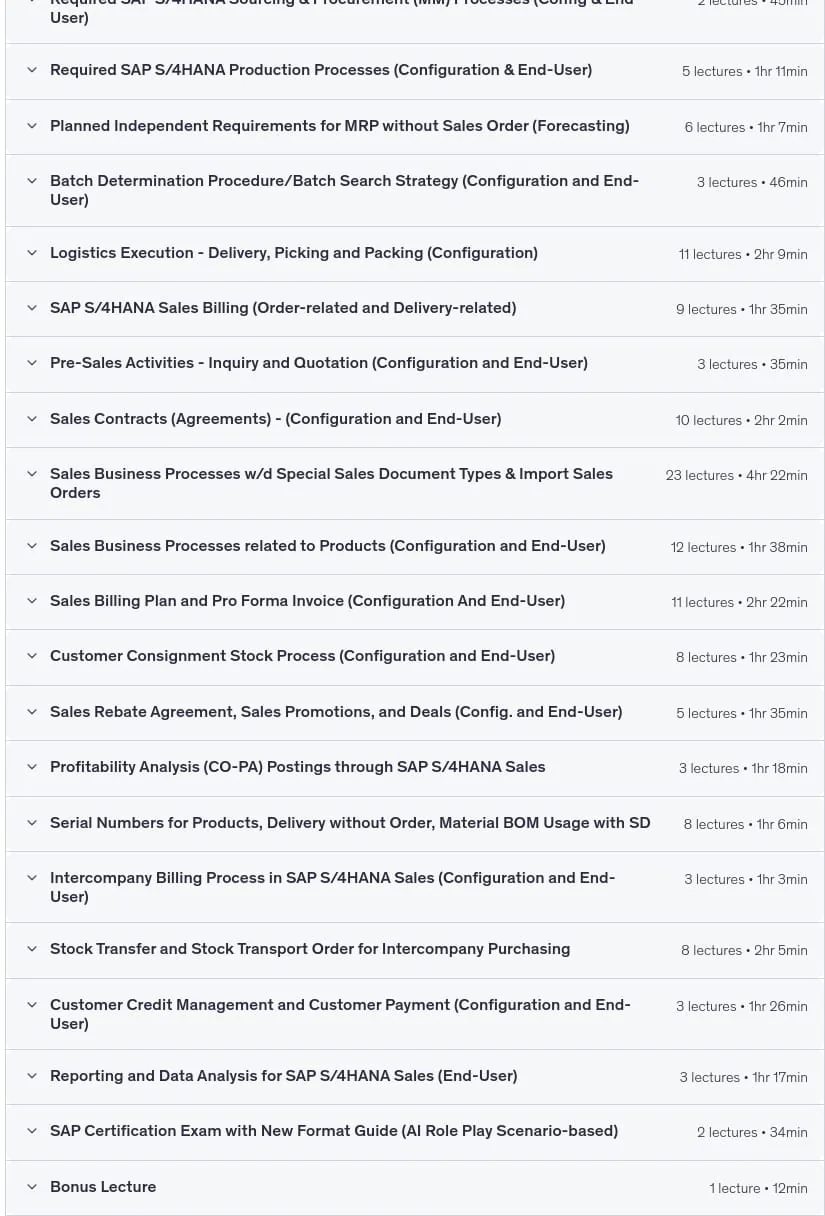Click arrow icon for Customer Credit Management section
The height and width of the screenshot is (1216, 825).
[32, 1005]
